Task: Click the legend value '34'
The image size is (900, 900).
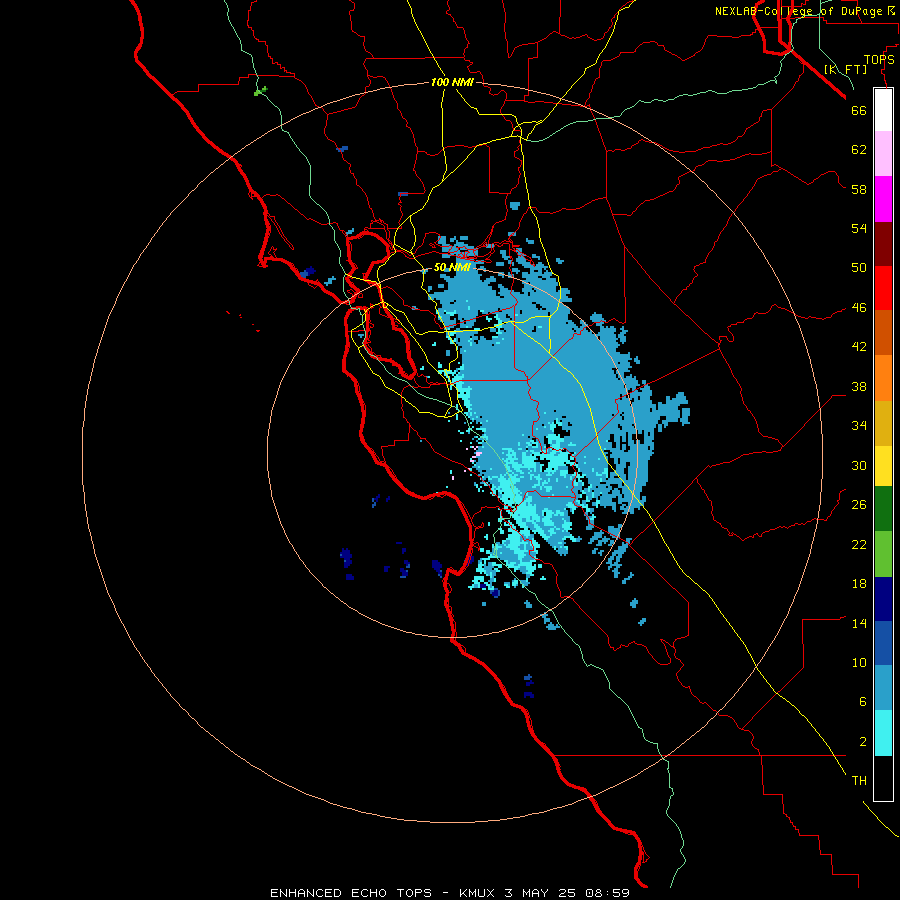Action: pyautogui.click(x=859, y=426)
